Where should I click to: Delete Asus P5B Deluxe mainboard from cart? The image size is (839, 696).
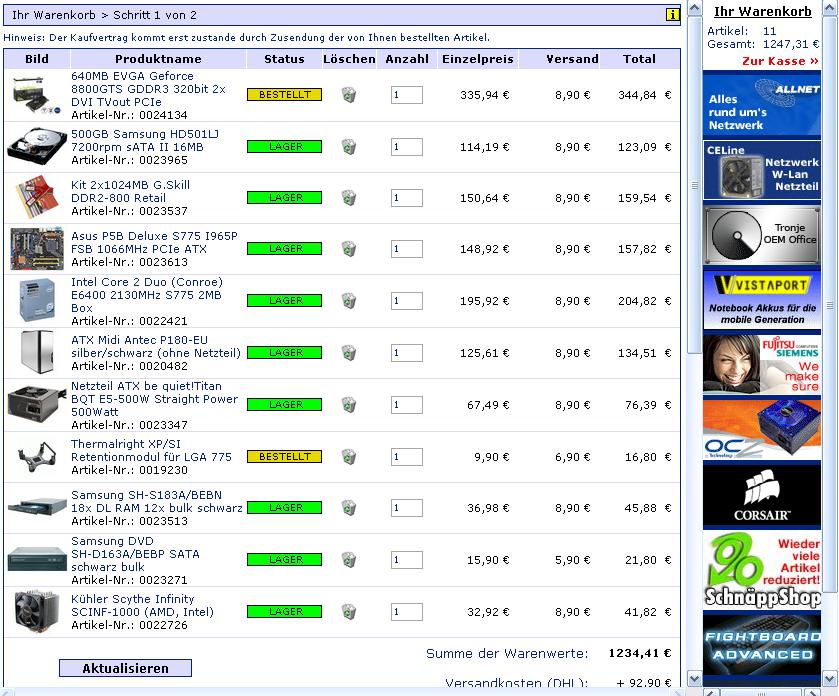pos(349,249)
